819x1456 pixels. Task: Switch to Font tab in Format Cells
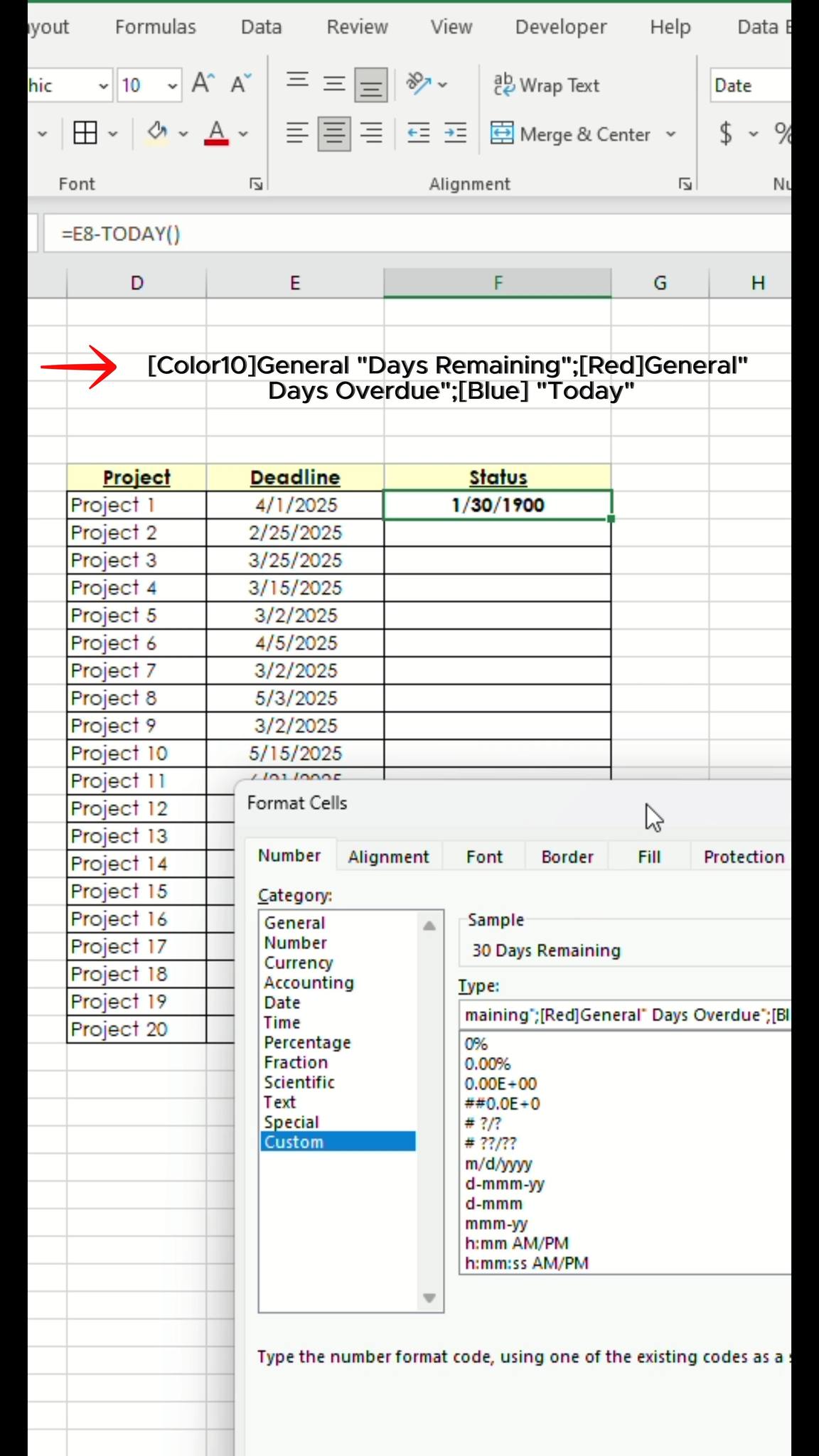484,857
